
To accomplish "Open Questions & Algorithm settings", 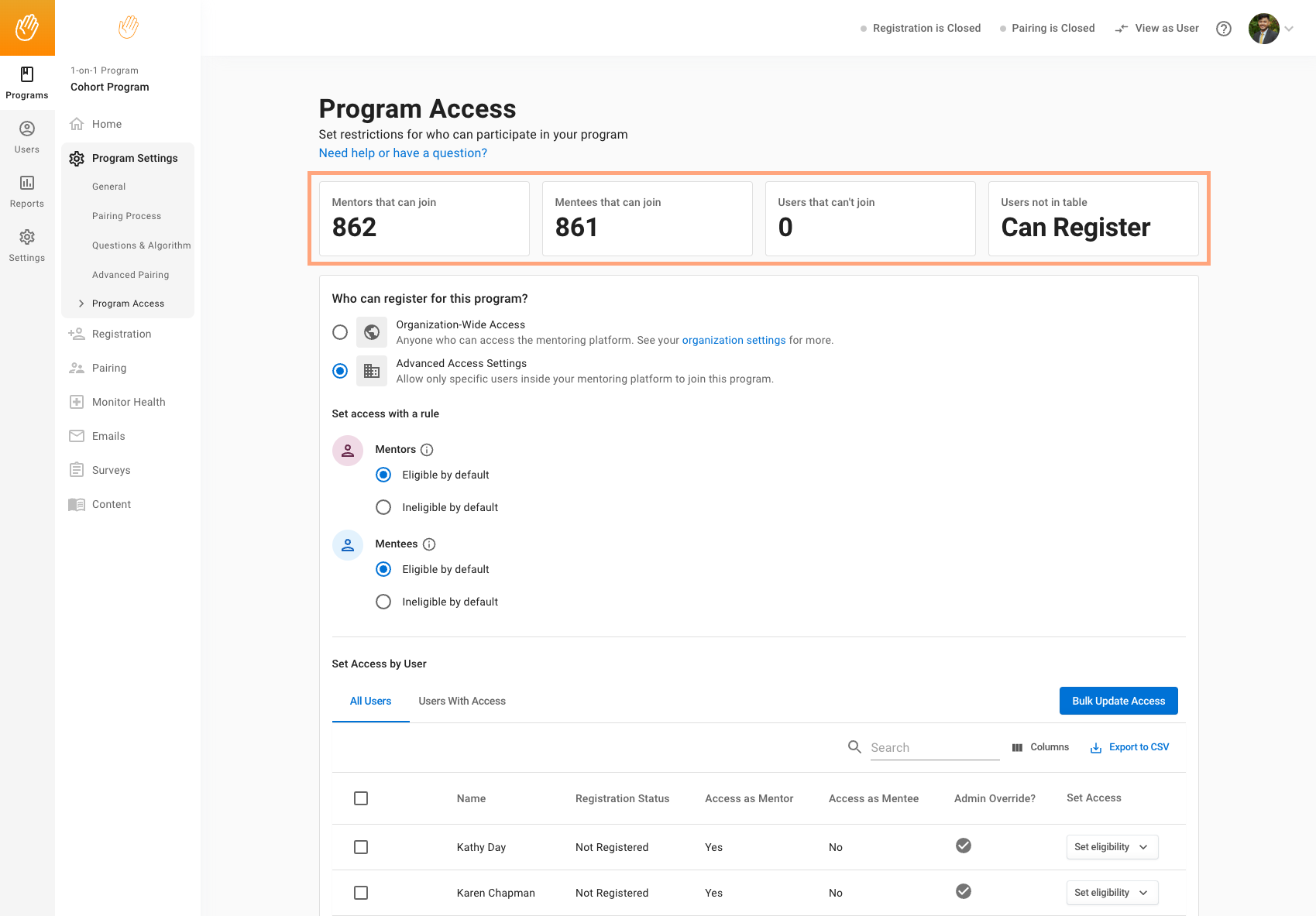I will [142, 245].
